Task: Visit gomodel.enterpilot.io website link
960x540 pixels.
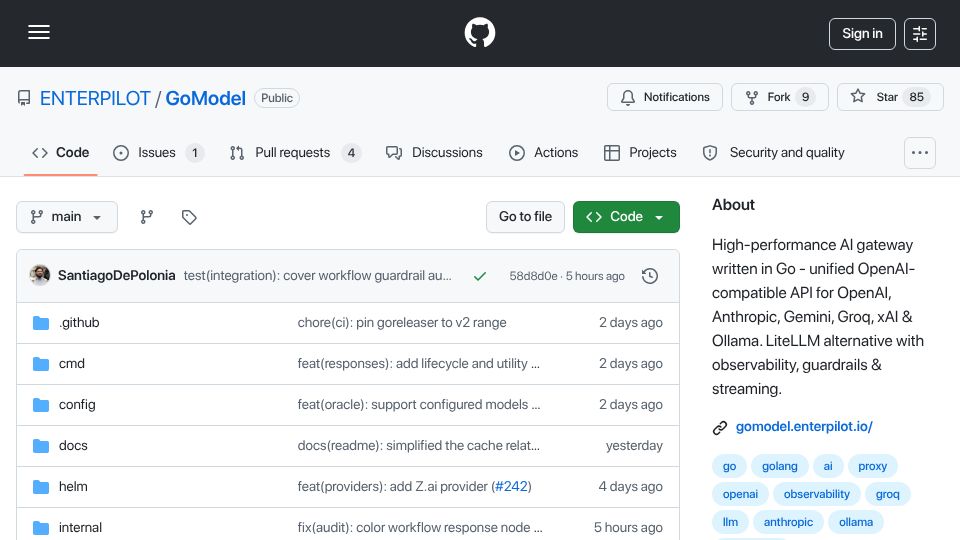Action: tap(804, 427)
